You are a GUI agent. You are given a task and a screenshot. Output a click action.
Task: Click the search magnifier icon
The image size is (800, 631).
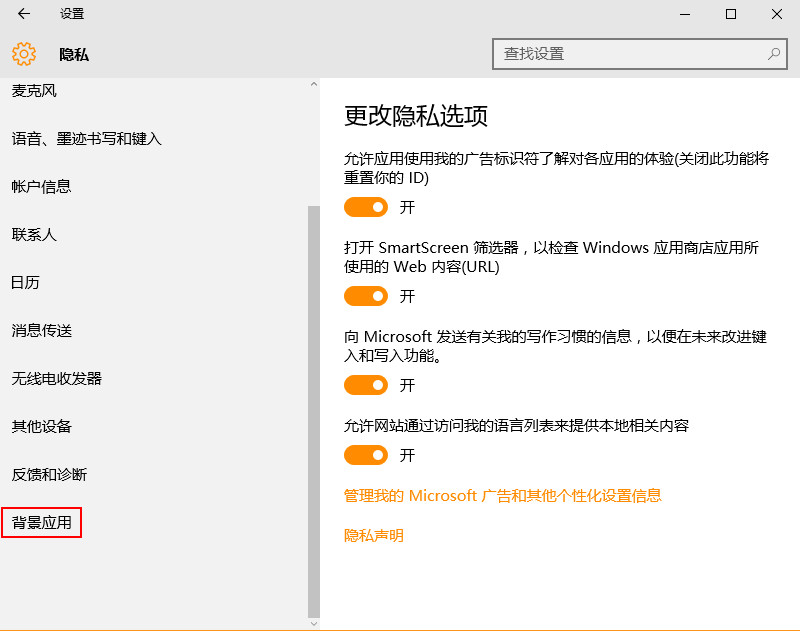pos(774,54)
